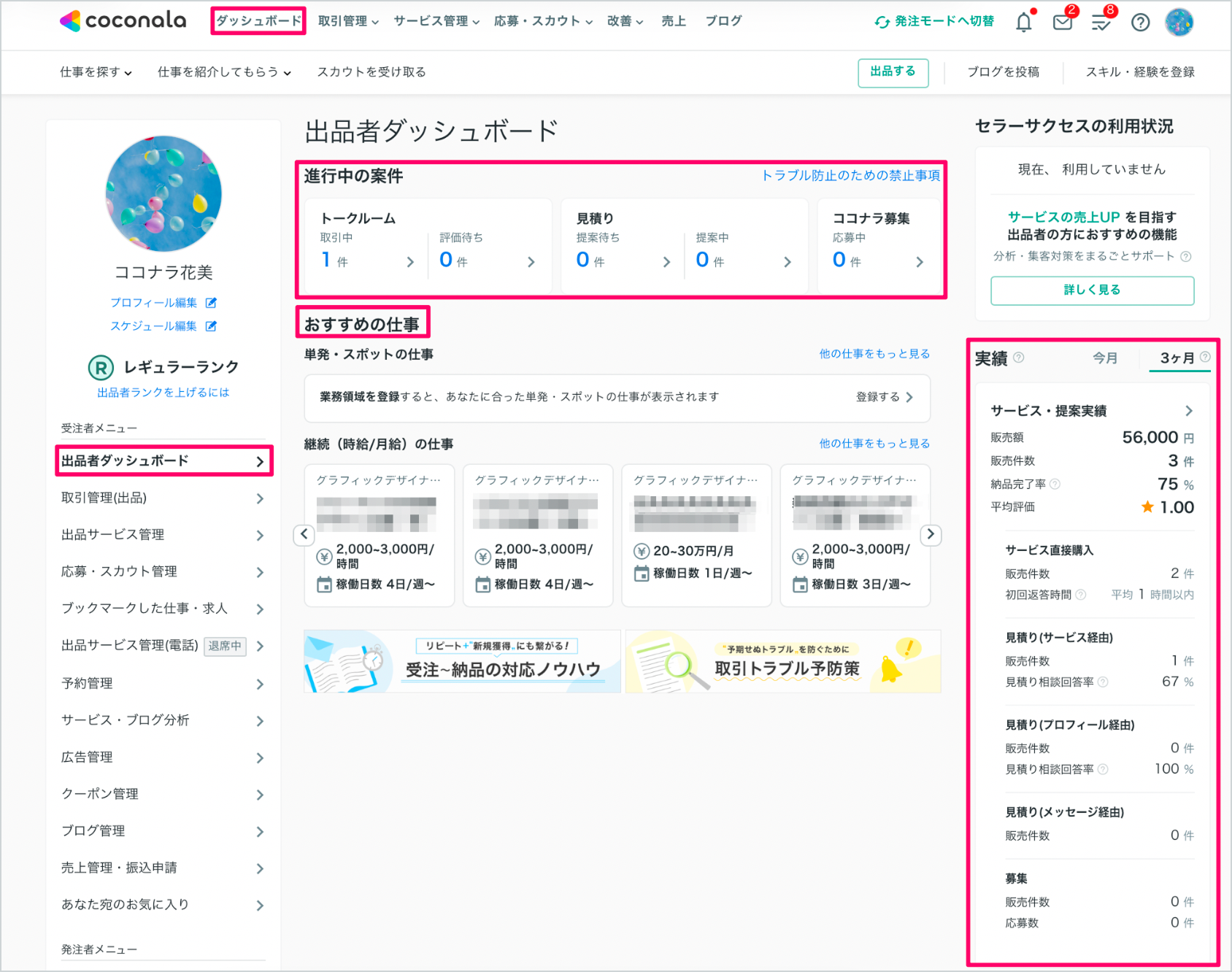Select スカウトを受け取る in sub navigation
The width and height of the screenshot is (1232, 972).
coord(371,72)
